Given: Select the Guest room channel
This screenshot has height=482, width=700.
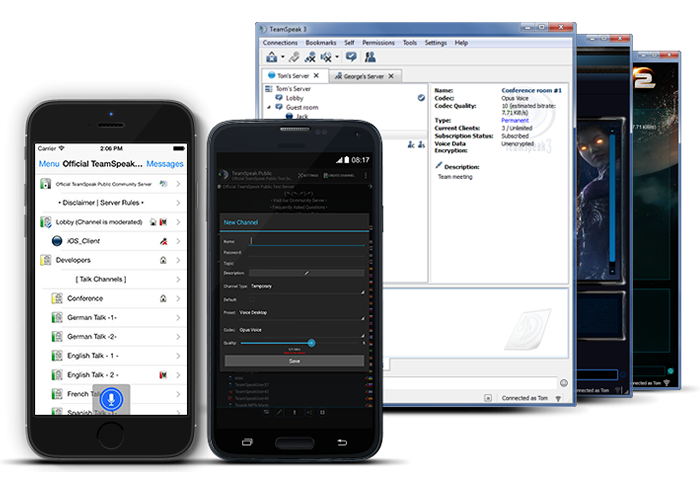Looking at the screenshot, I should point(302,108).
